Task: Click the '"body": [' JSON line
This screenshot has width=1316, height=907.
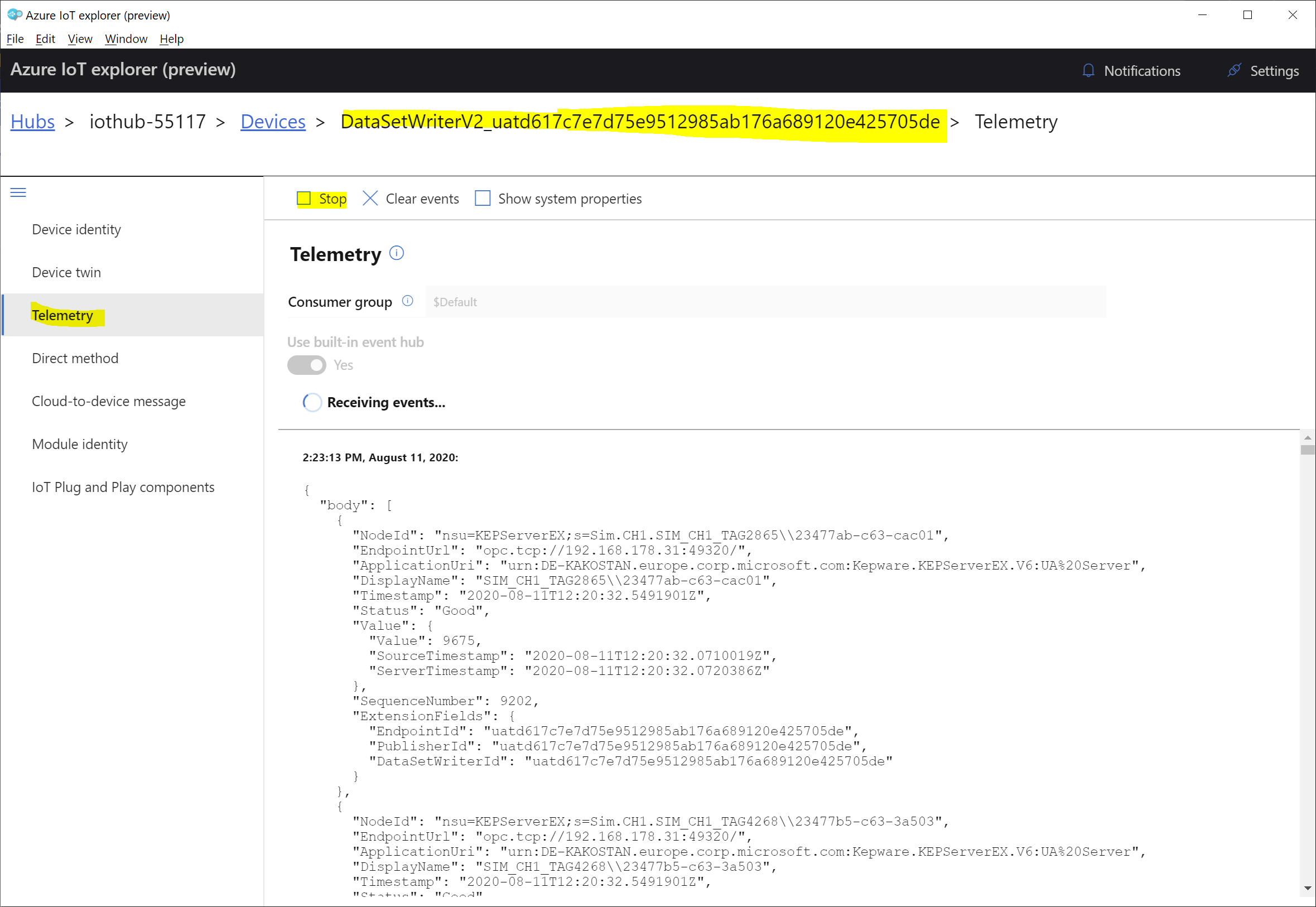Action: pyautogui.click(x=356, y=505)
